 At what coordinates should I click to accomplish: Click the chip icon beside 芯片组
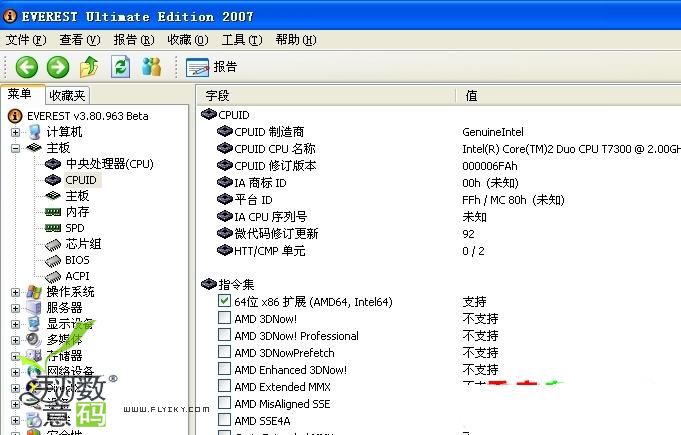click(x=53, y=245)
